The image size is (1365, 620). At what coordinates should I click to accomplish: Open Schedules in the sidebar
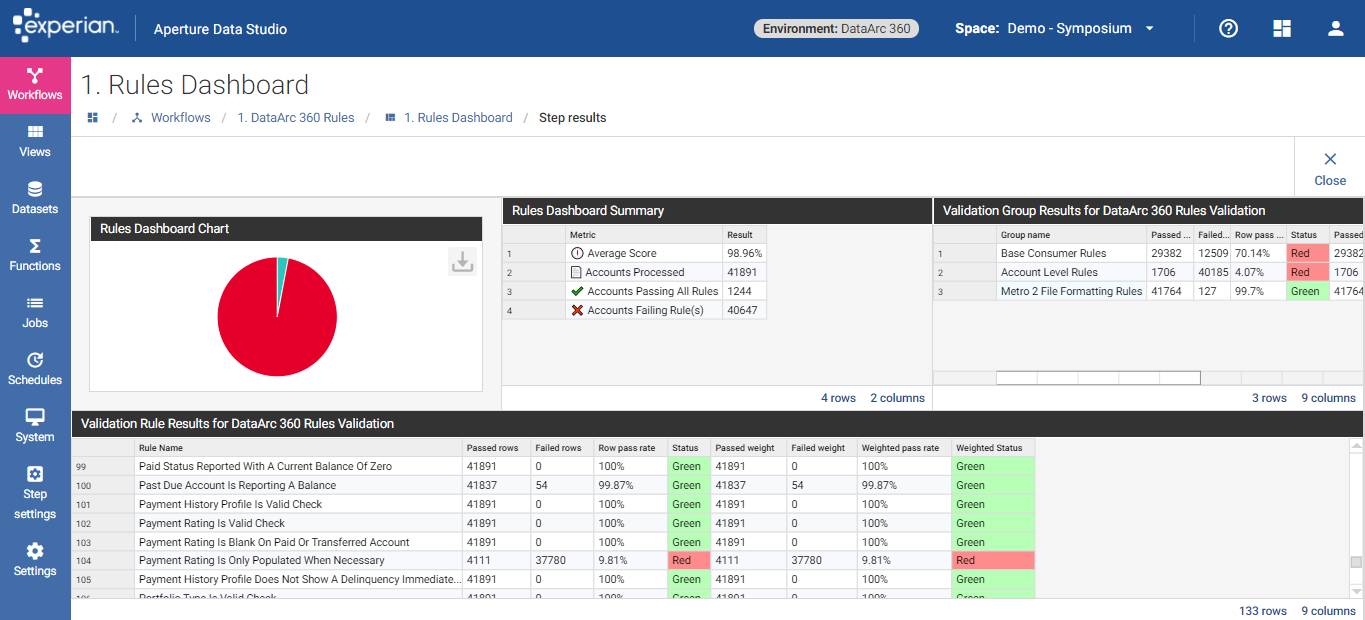click(35, 370)
